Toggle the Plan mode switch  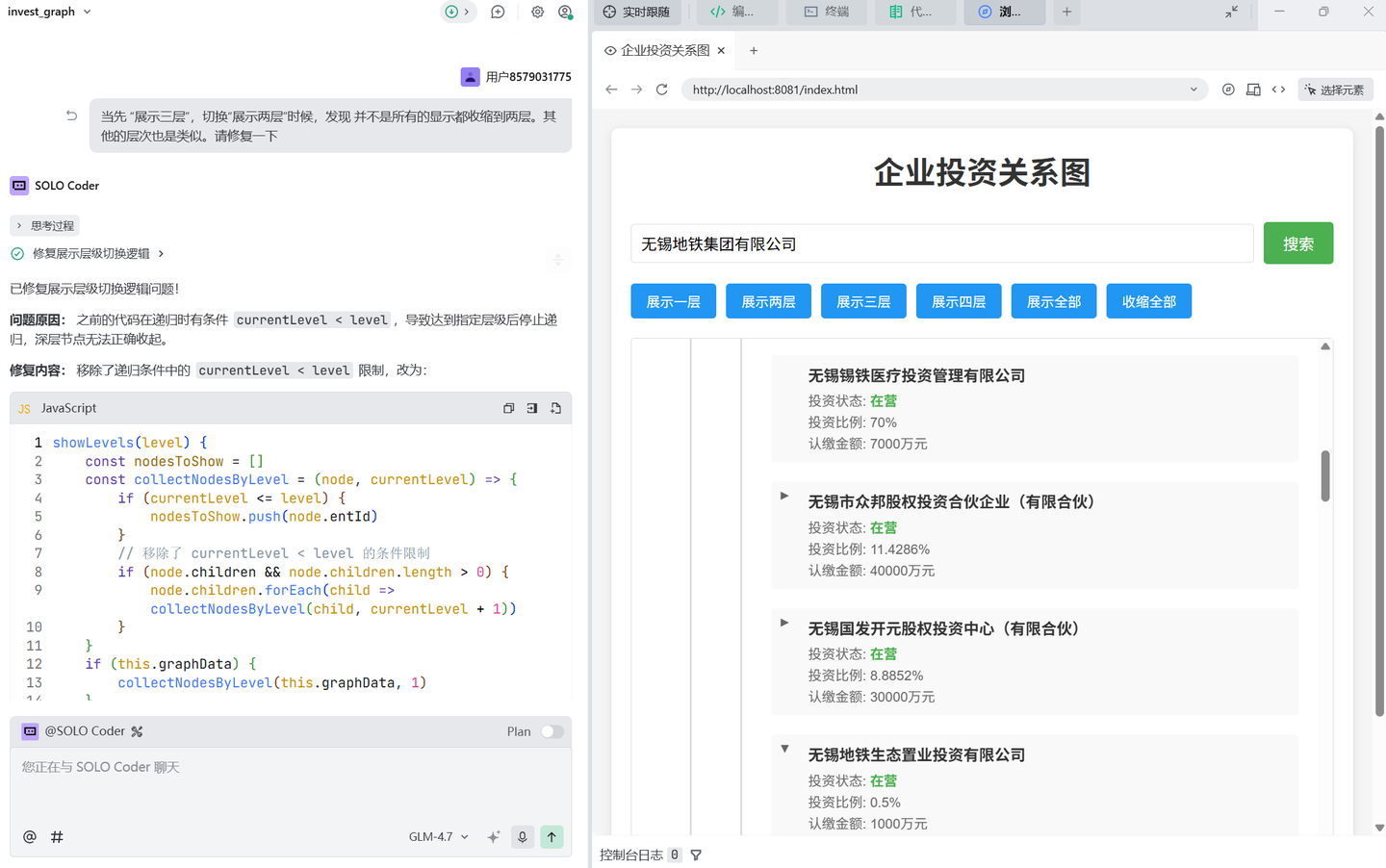[552, 731]
